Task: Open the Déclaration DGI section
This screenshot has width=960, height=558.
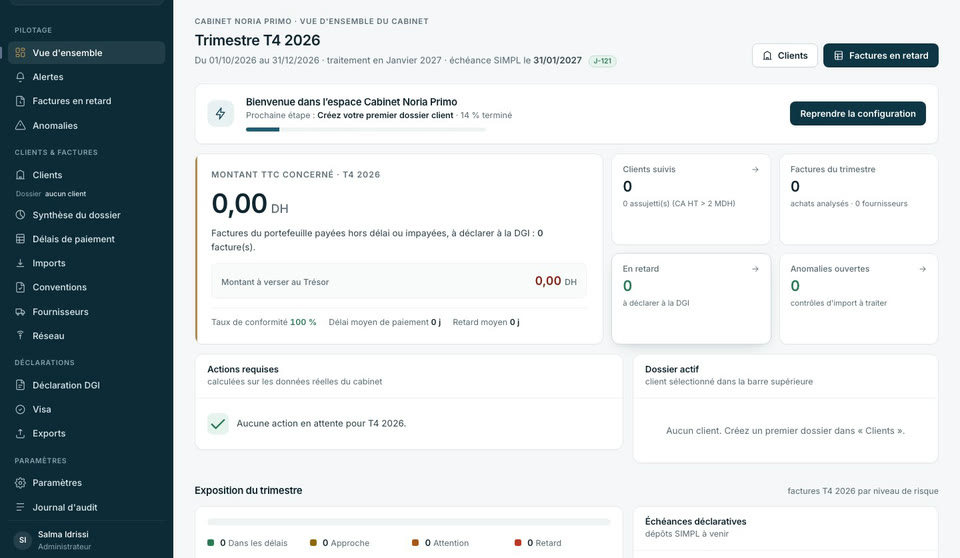Action: (x=87, y=385)
